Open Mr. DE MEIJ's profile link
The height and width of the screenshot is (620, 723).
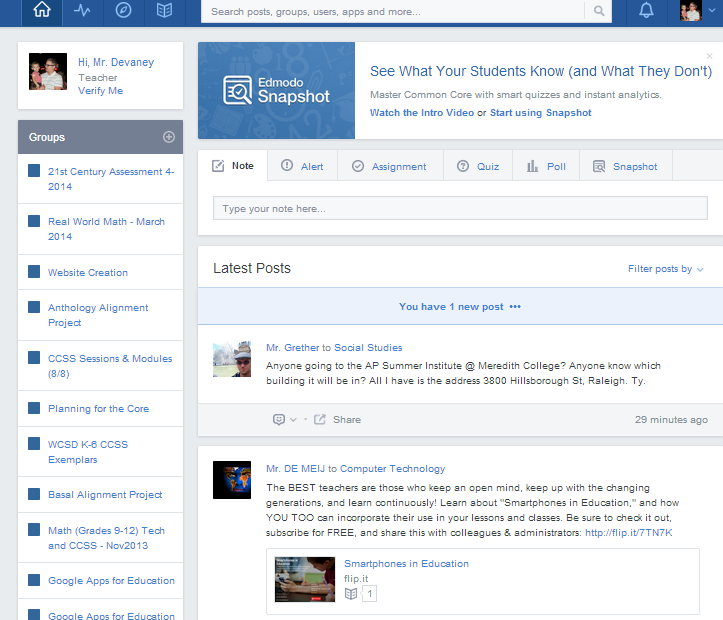click(296, 469)
